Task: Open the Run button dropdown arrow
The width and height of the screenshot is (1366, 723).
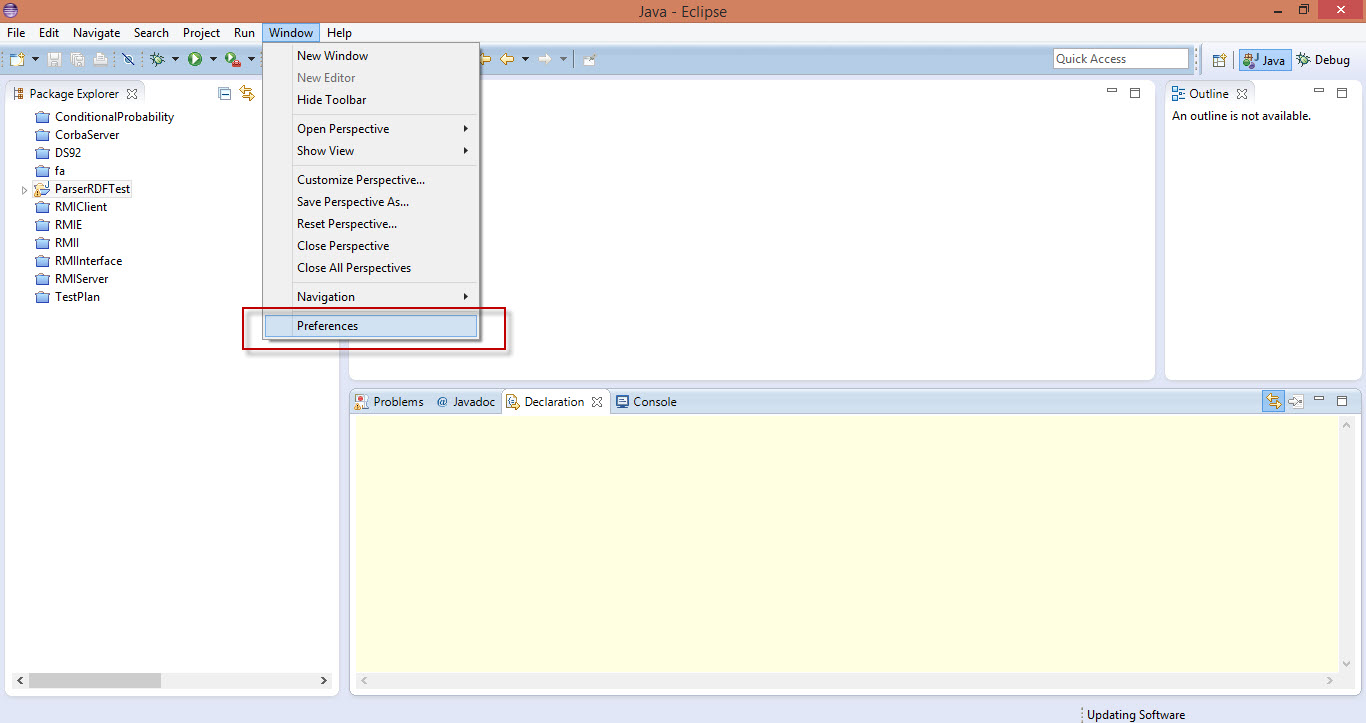Action: pyautogui.click(x=213, y=59)
